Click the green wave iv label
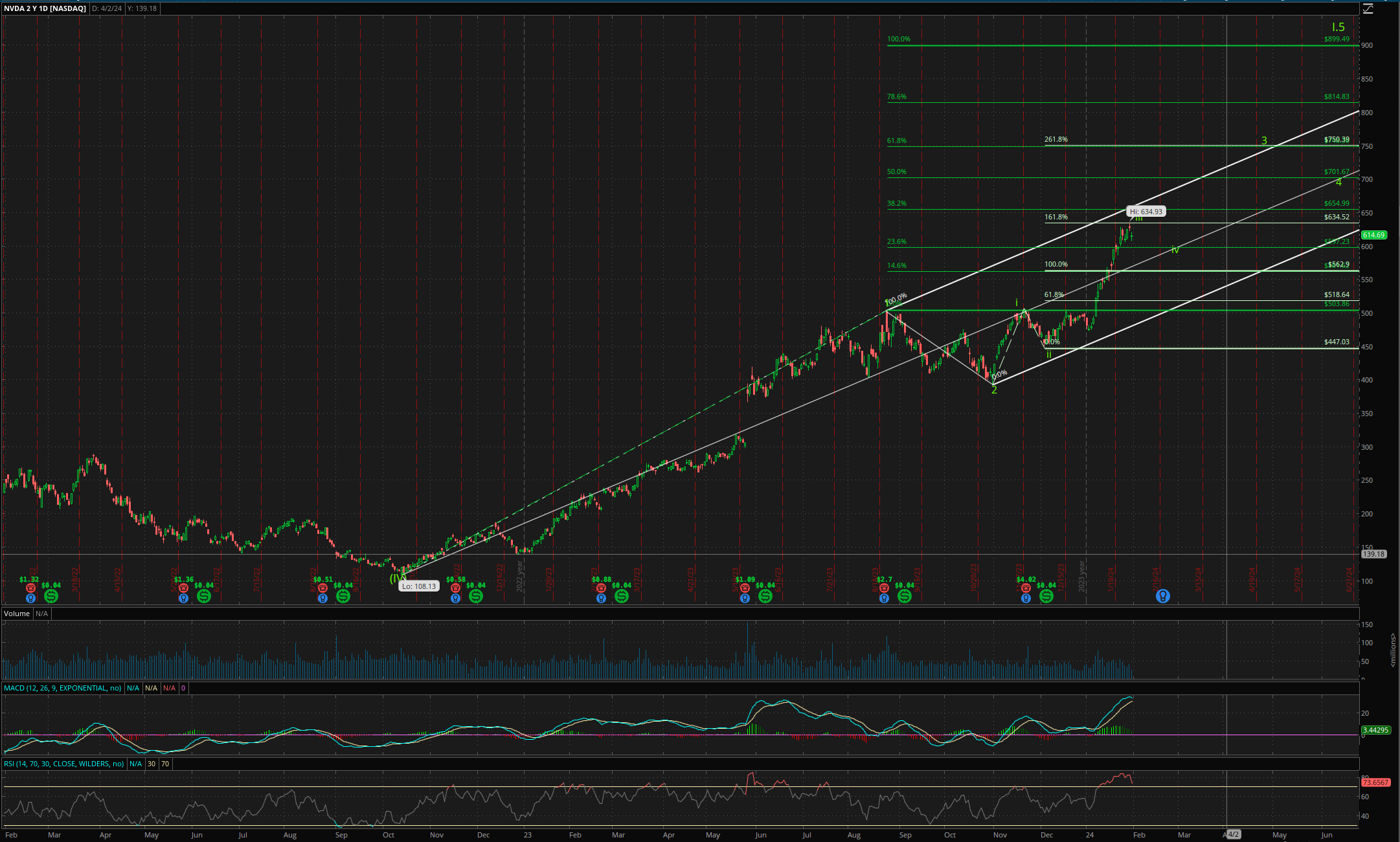This screenshot has width=1400, height=842. click(x=1175, y=249)
